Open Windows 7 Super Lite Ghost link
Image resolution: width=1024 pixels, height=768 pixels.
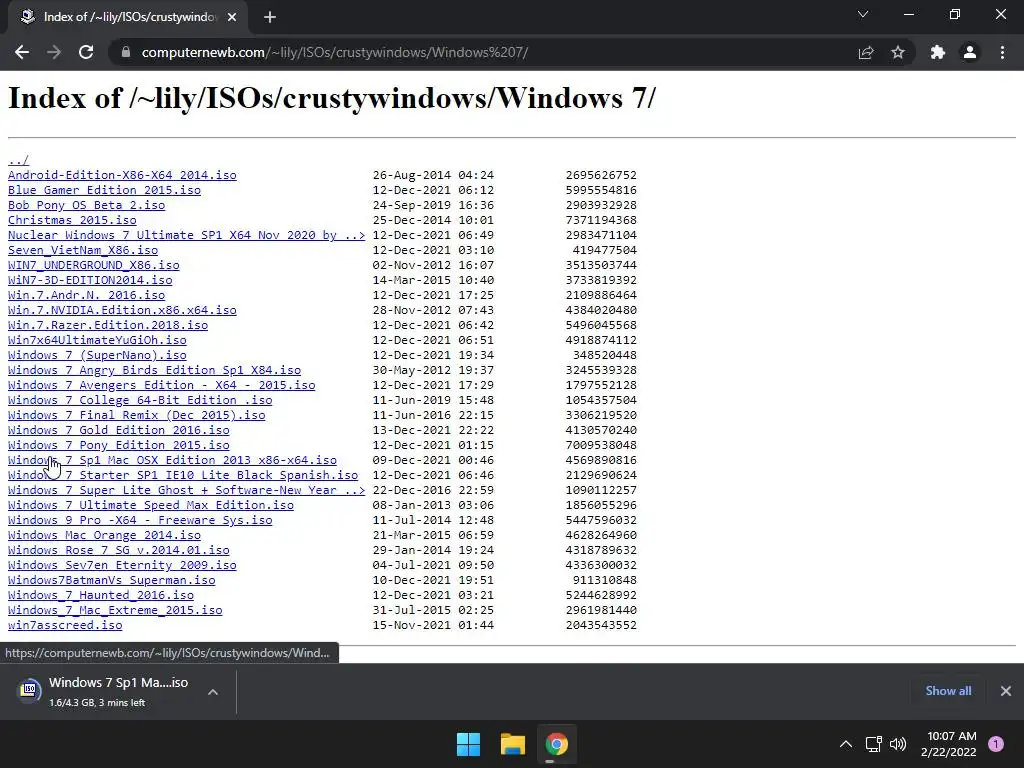point(187,490)
